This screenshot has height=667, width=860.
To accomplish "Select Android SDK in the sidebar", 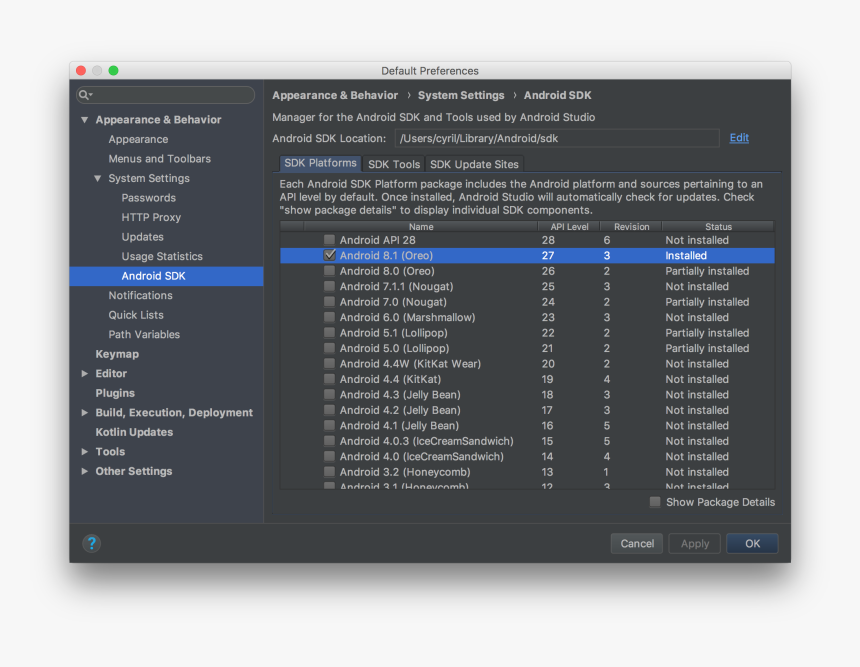I will (x=166, y=276).
